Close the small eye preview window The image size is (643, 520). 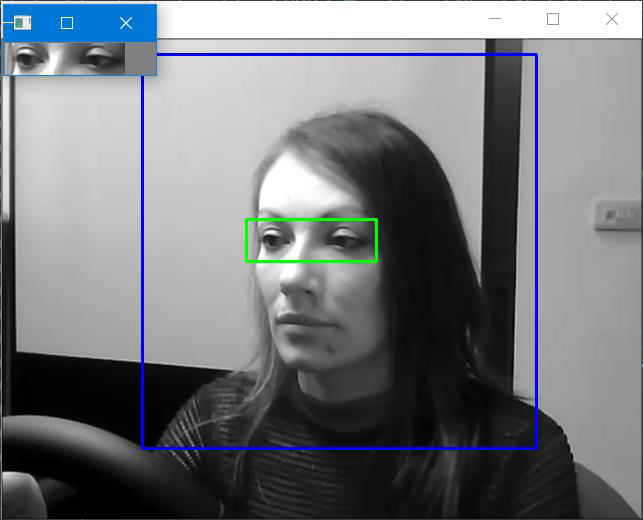[x=125, y=23]
